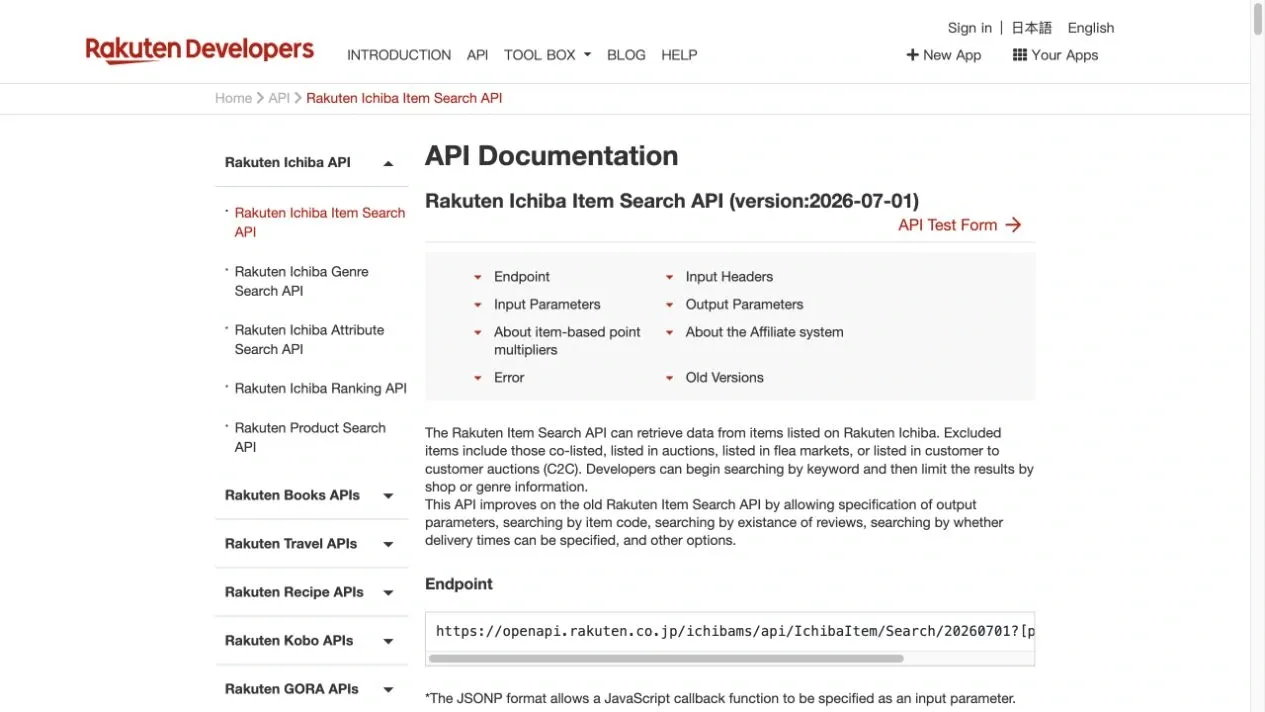Viewport: 1265px width, 712px height.
Task: Click the red arrow before Endpoint
Action: tap(478, 278)
